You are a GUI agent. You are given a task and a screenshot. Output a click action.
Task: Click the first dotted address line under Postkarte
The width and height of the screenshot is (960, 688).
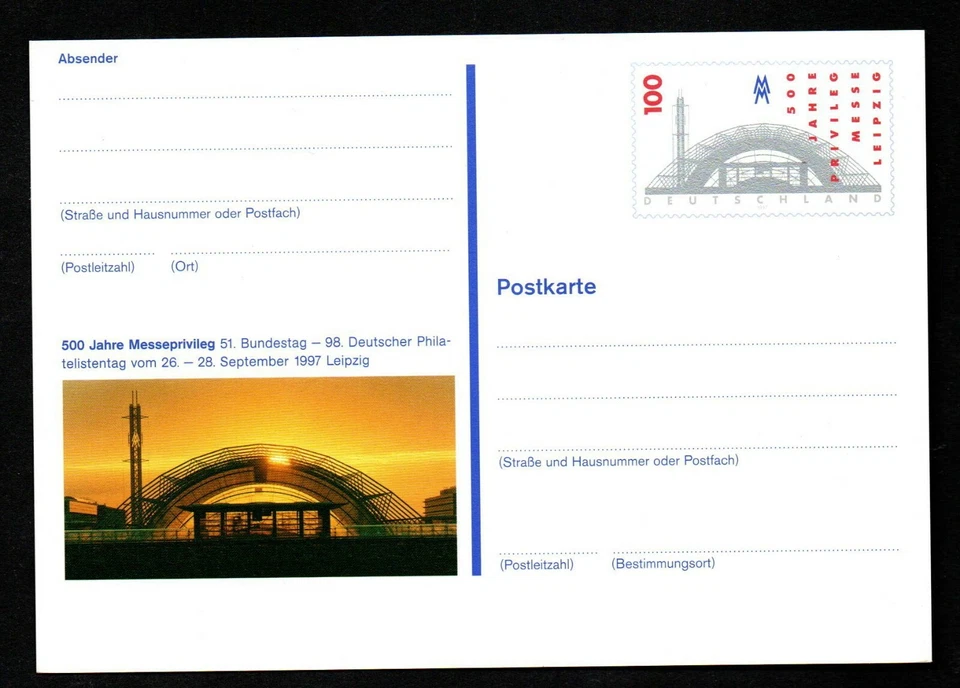click(x=697, y=345)
